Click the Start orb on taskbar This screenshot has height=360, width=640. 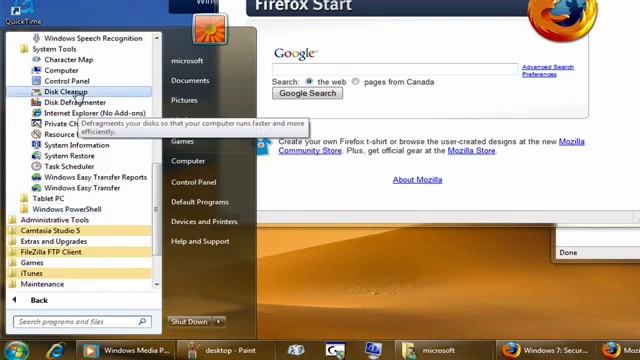click(x=16, y=351)
